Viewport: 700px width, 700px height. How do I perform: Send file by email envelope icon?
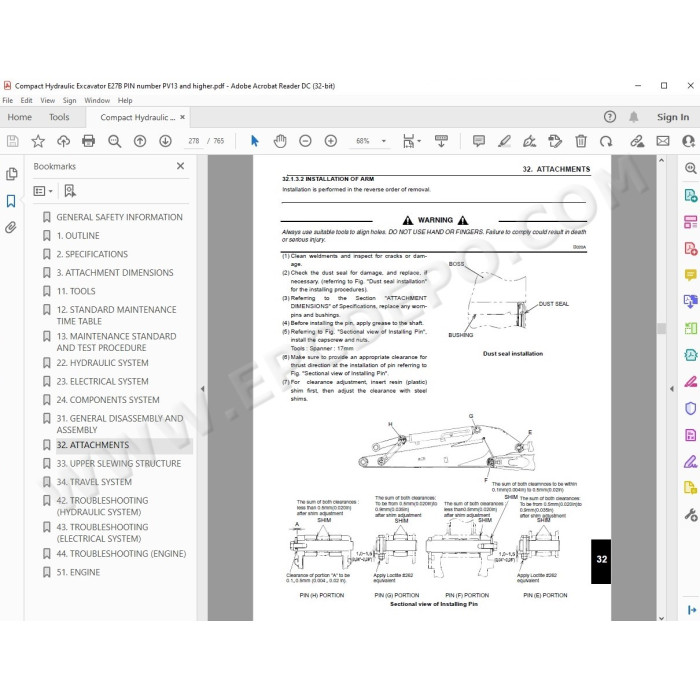[x=663, y=141]
